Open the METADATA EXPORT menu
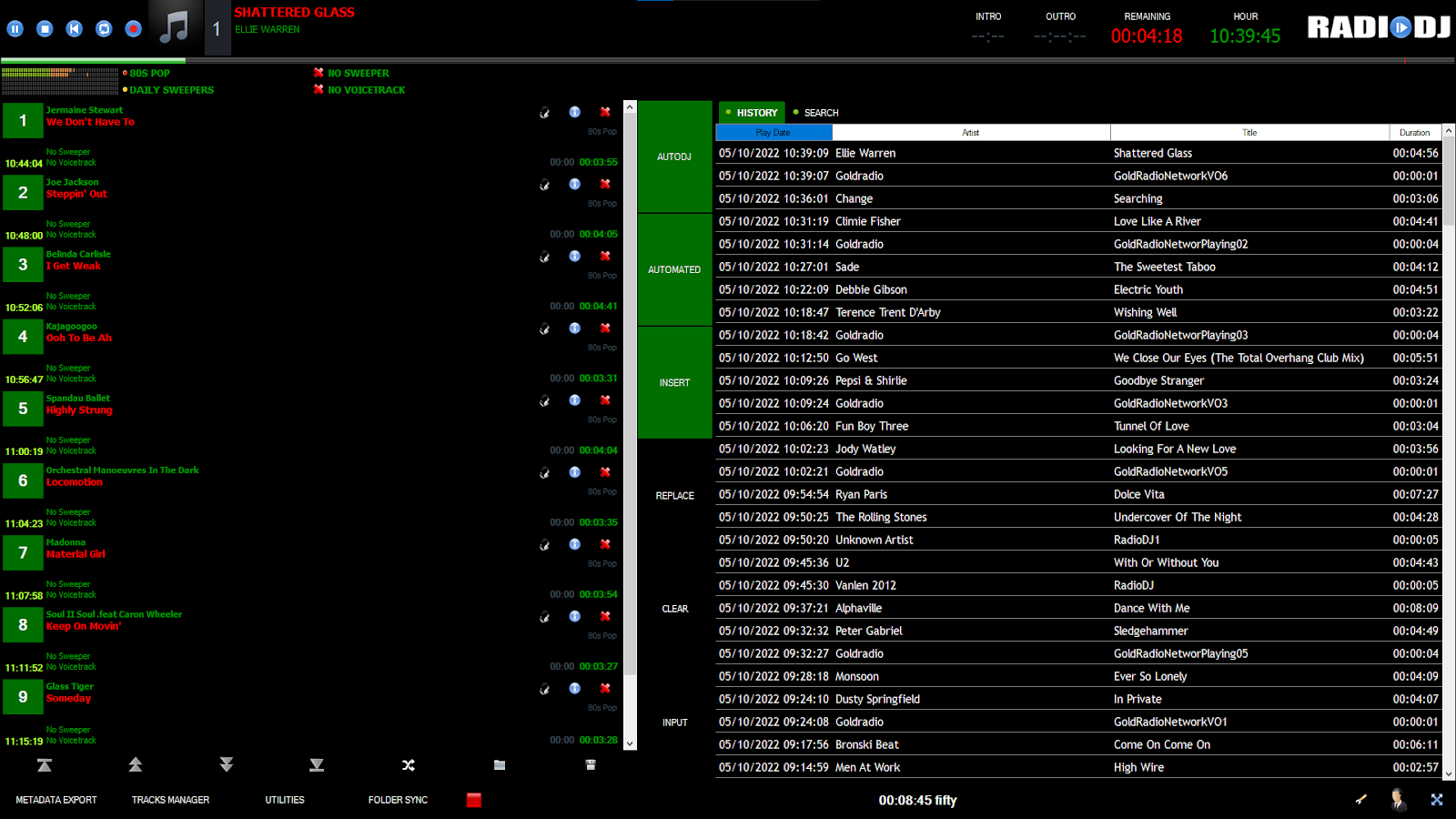The image size is (1456, 819). [56, 800]
